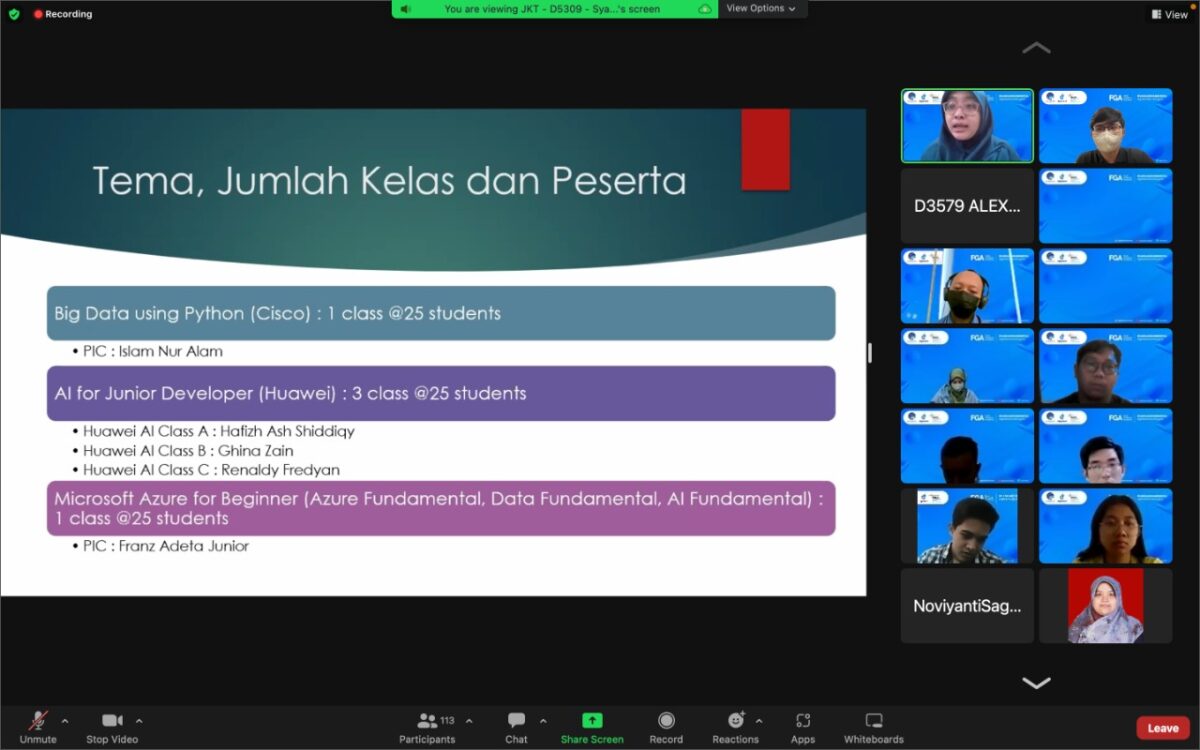Select the D3579 ALEX participant tile

tap(967, 206)
